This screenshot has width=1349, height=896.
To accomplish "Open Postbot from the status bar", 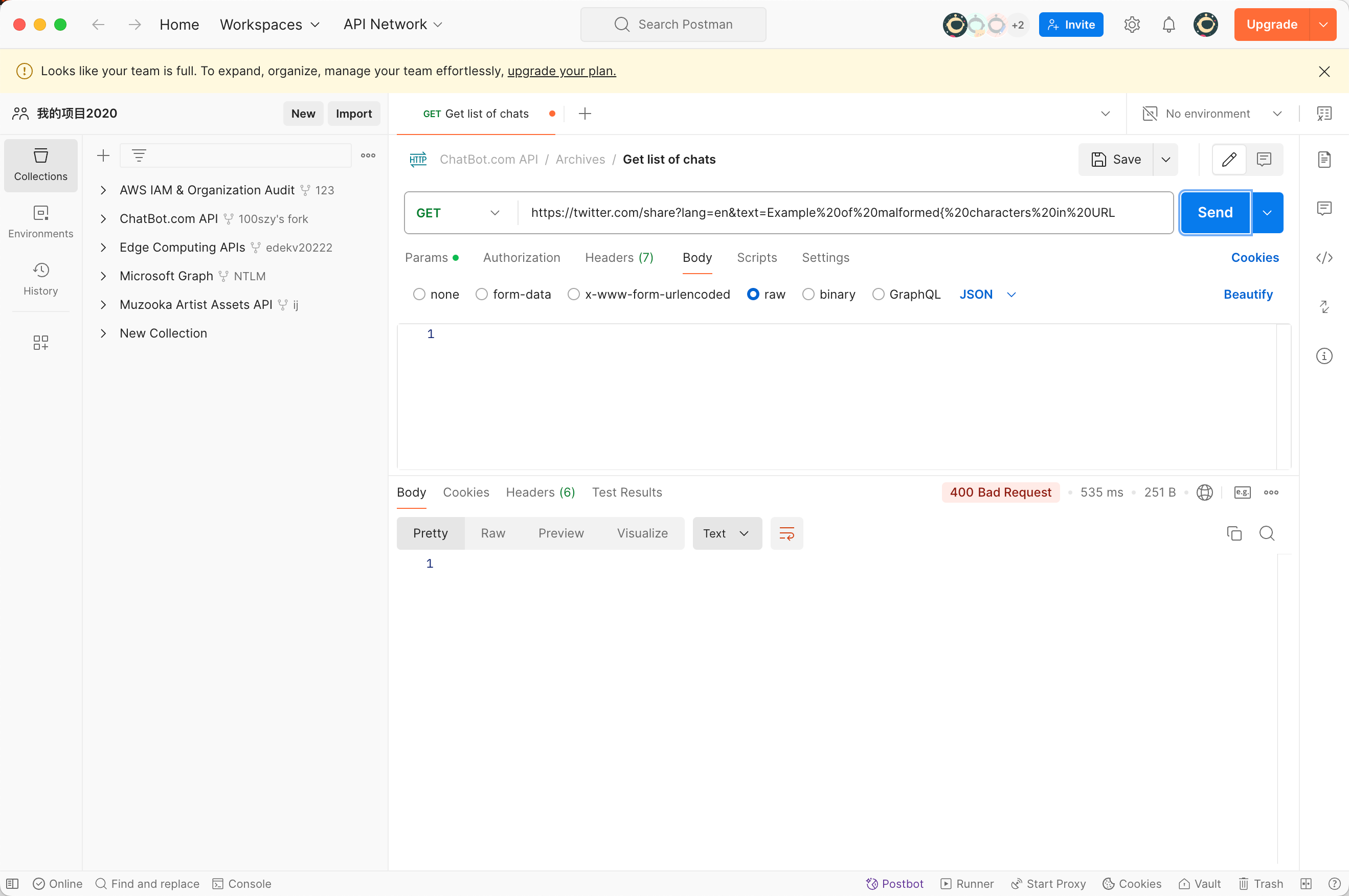I will click(895, 884).
